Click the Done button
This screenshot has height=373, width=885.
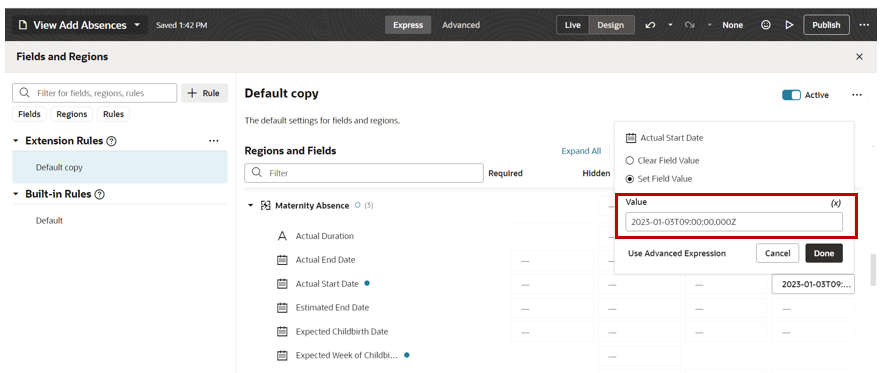point(823,253)
